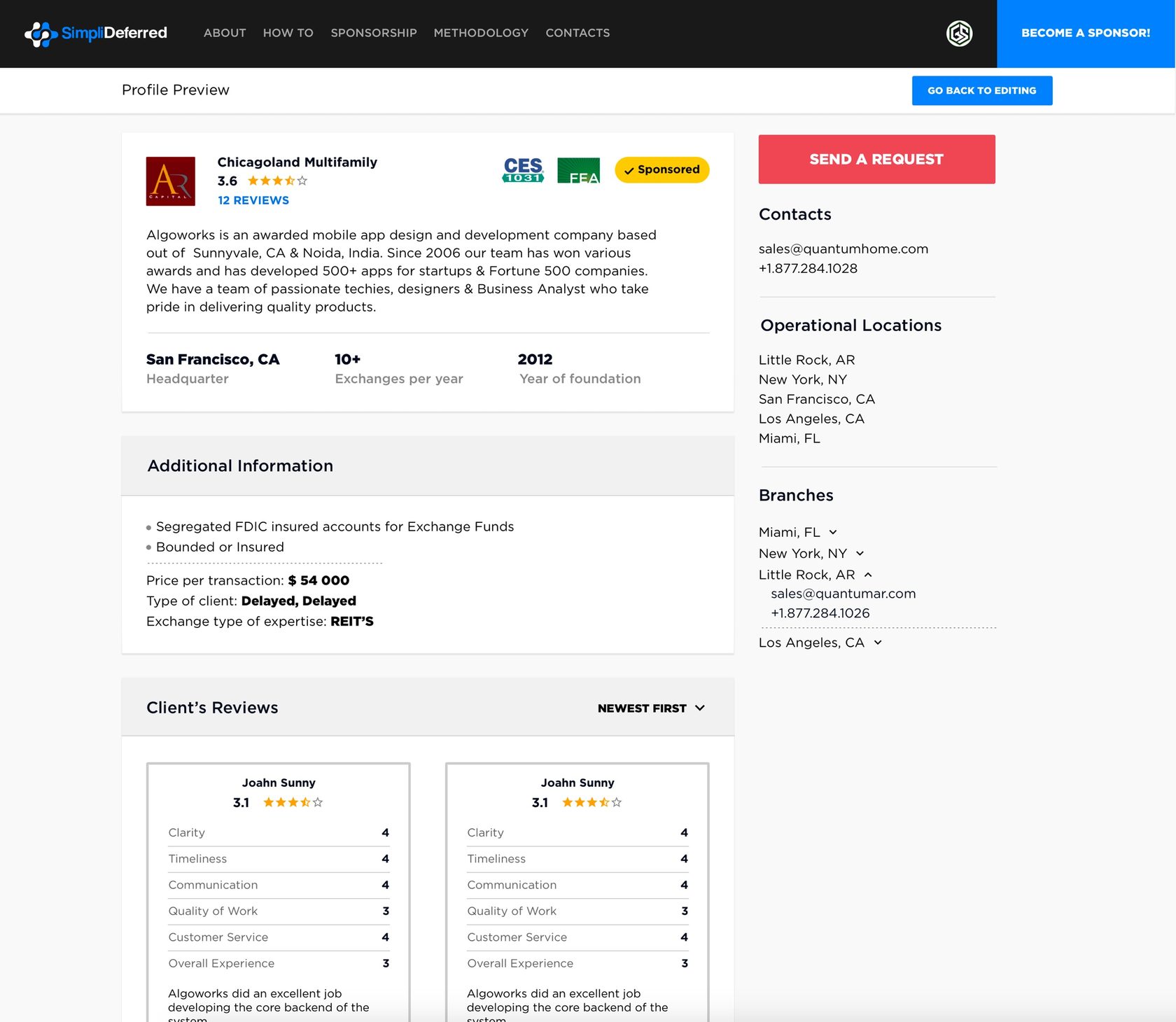
Task: Expand the Miami, FL branch
Action: (x=833, y=533)
